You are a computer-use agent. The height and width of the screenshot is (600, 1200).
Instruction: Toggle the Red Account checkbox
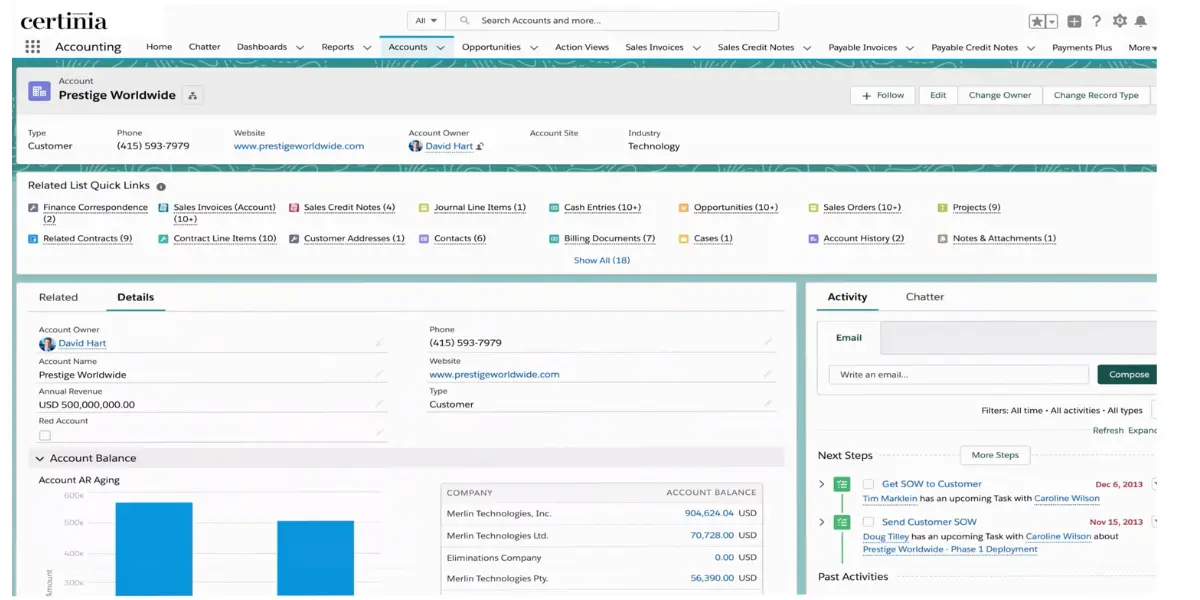coord(45,436)
